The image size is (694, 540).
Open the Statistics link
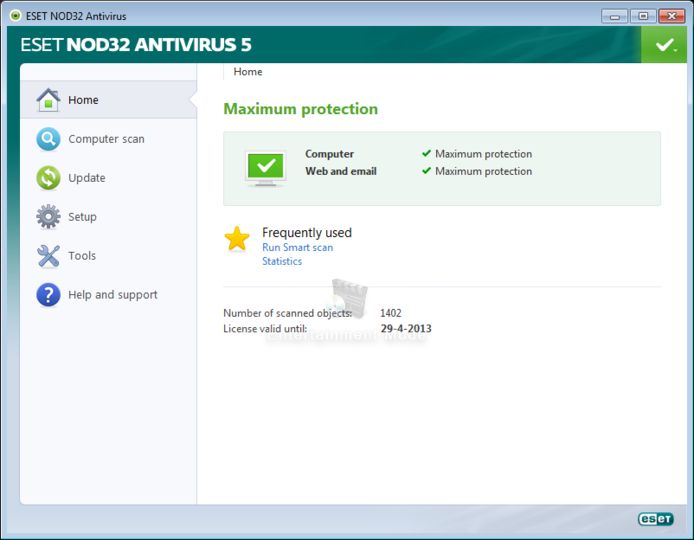coord(282,261)
